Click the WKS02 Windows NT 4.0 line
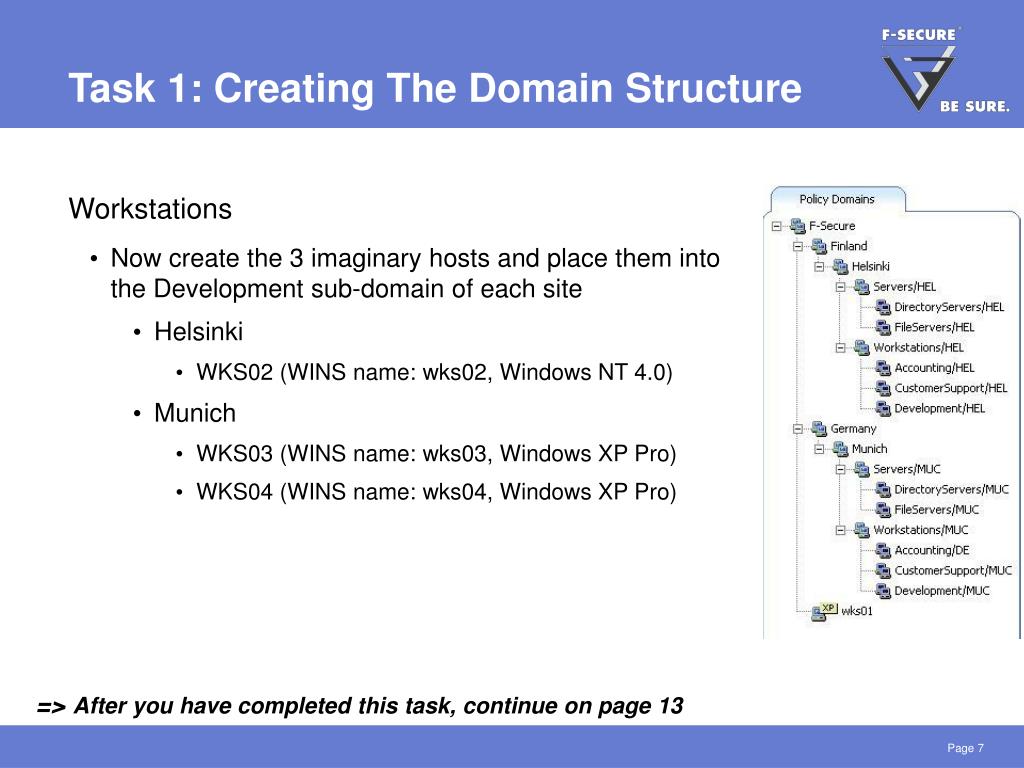This screenshot has width=1024, height=768. click(434, 372)
